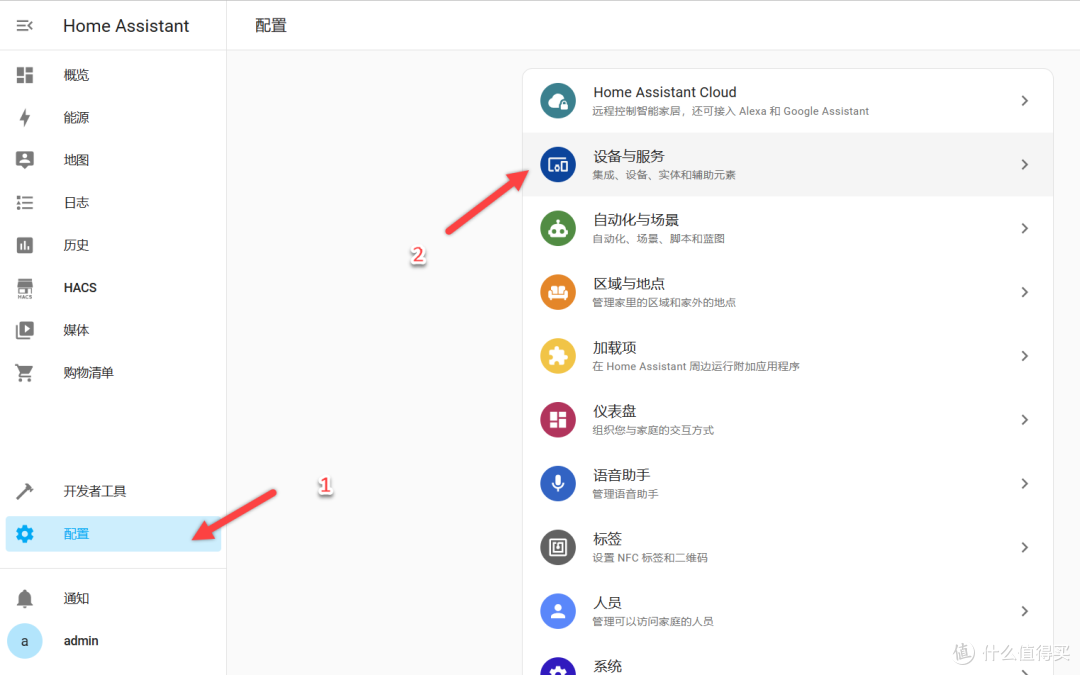
Task: Click the 购物清单 cart icon
Action: pyautogui.click(x=25, y=373)
